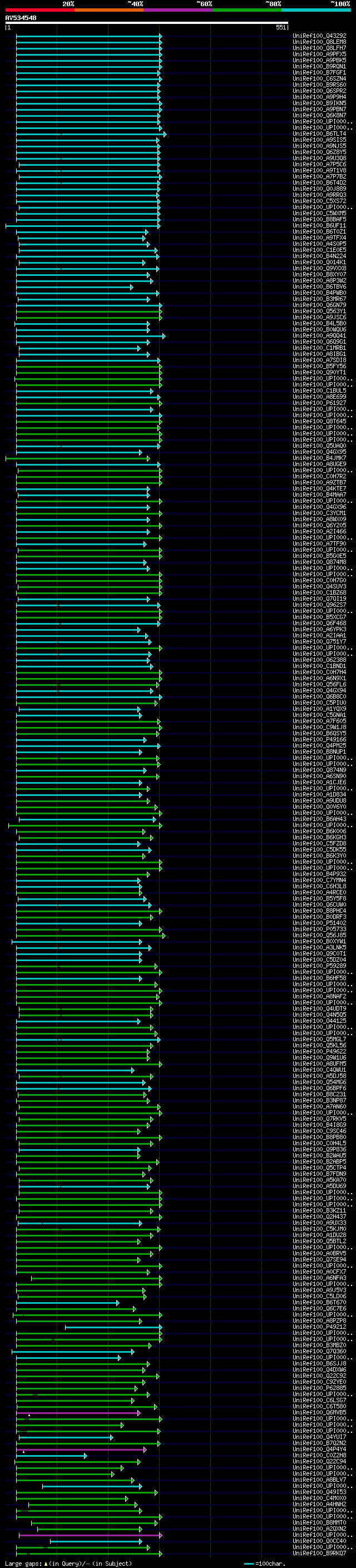Select hit UniRef100_A7P7B2
This screenshot has width=356, height=1568.
tap(319, 176)
